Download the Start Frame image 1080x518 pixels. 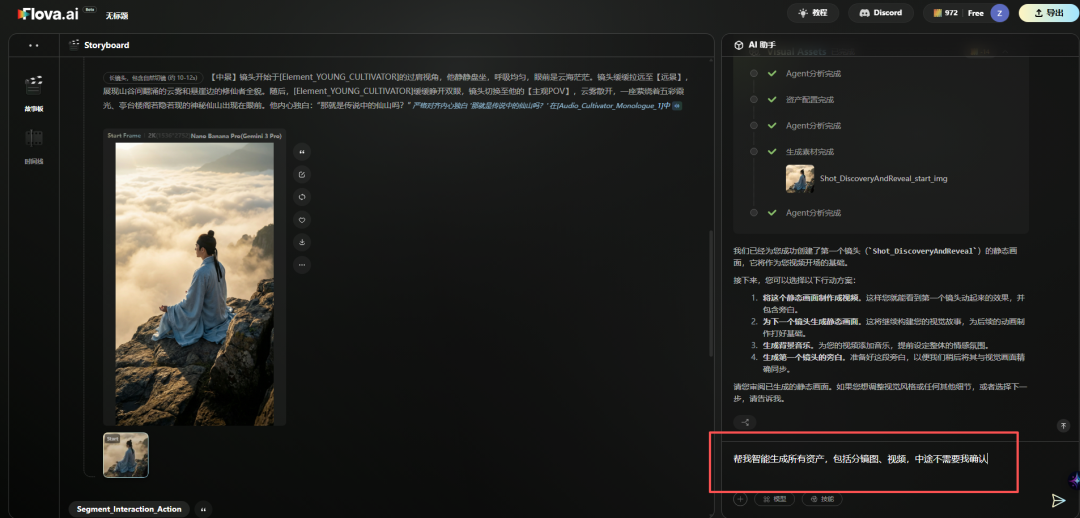(x=302, y=242)
